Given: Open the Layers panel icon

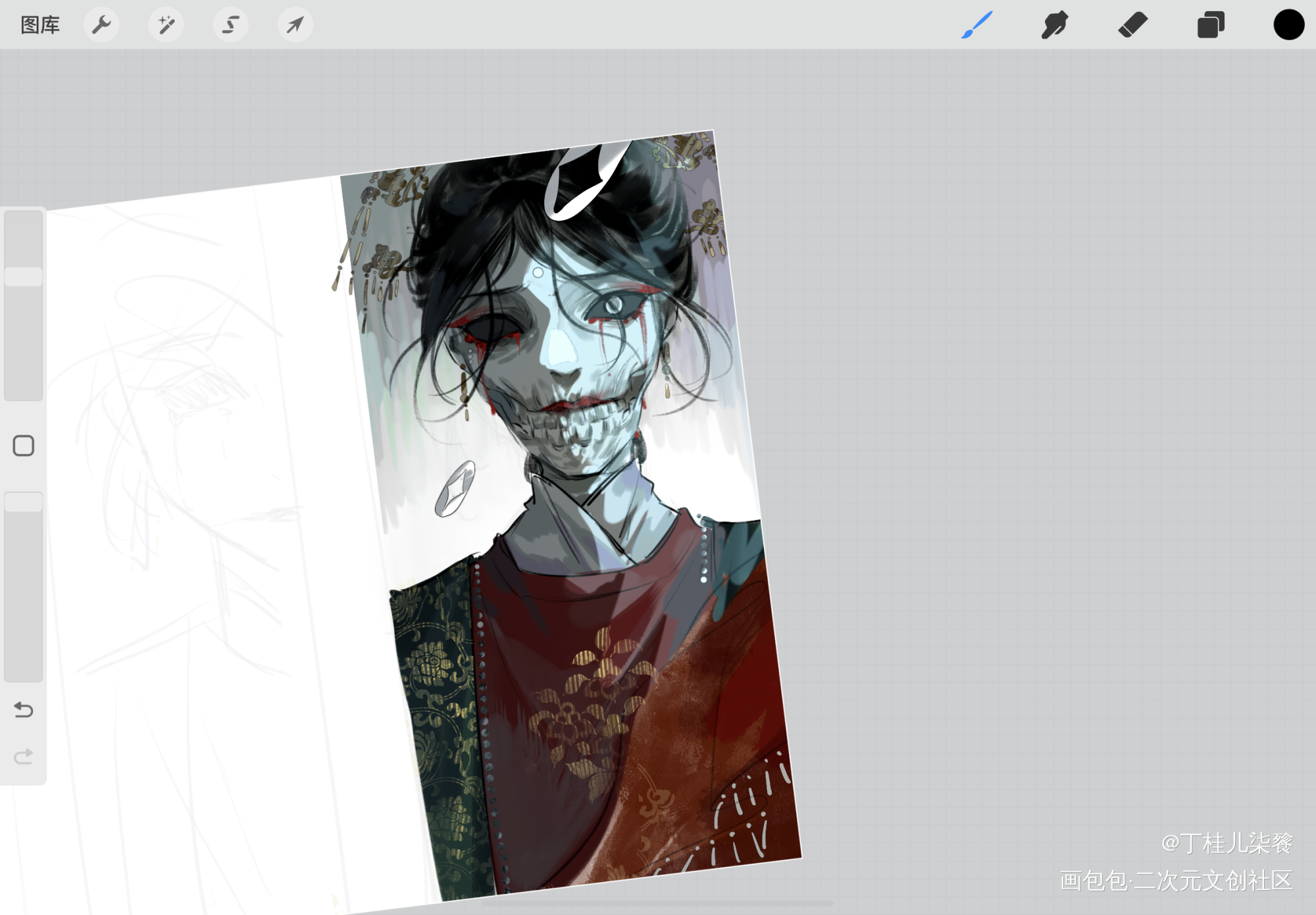Looking at the screenshot, I should pos(1210,25).
